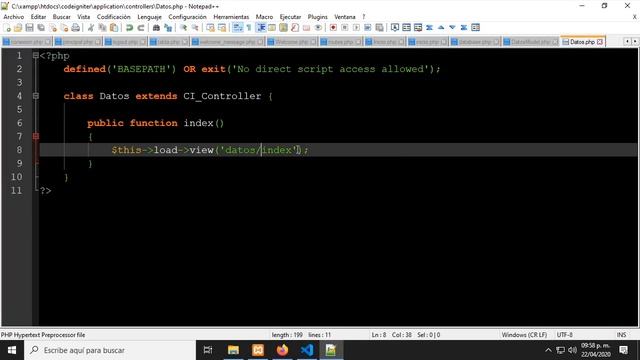Close the Datos.php tab
The image size is (640, 360).
coord(600,42)
